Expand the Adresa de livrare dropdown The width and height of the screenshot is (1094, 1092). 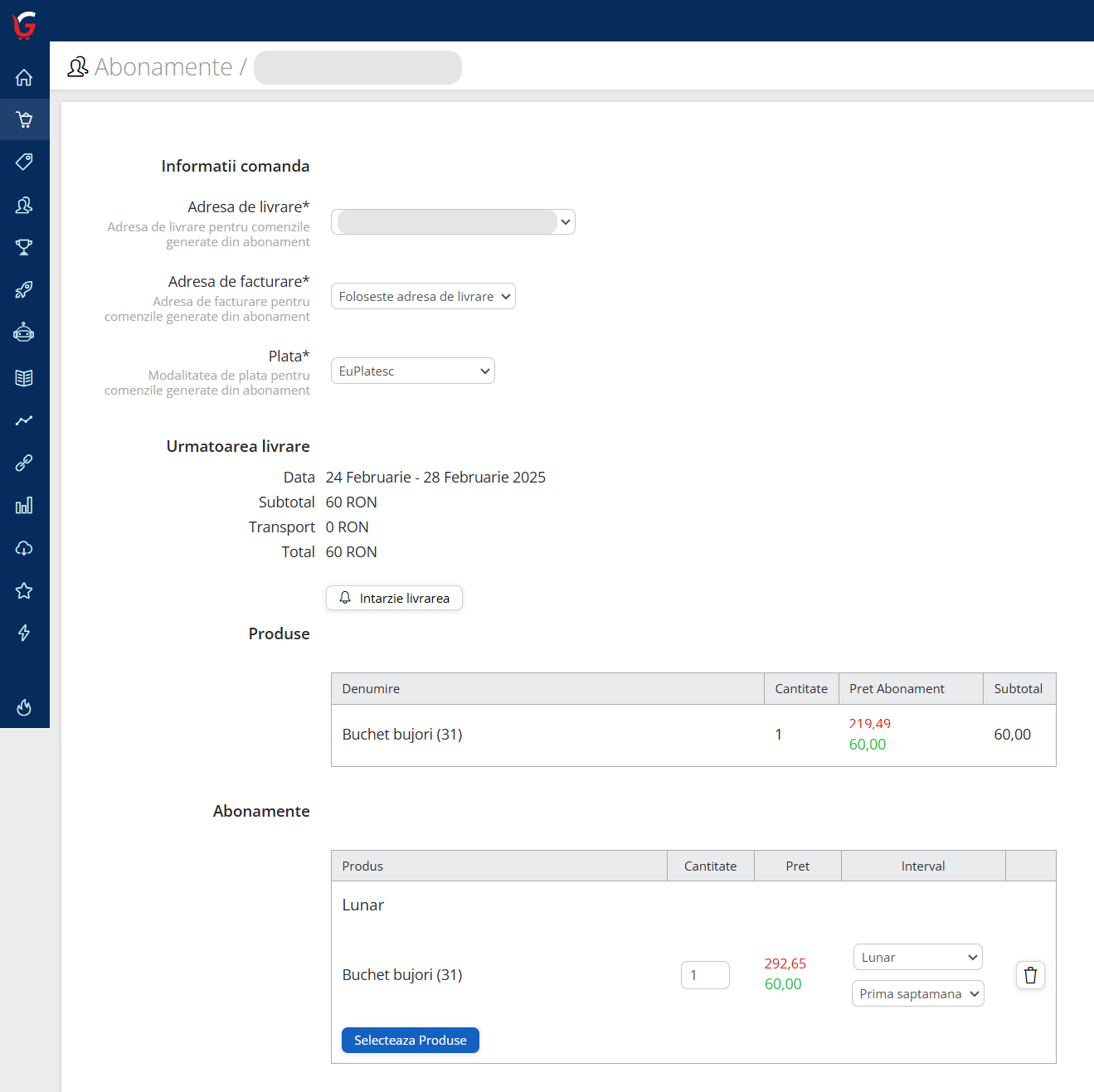click(453, 221)
